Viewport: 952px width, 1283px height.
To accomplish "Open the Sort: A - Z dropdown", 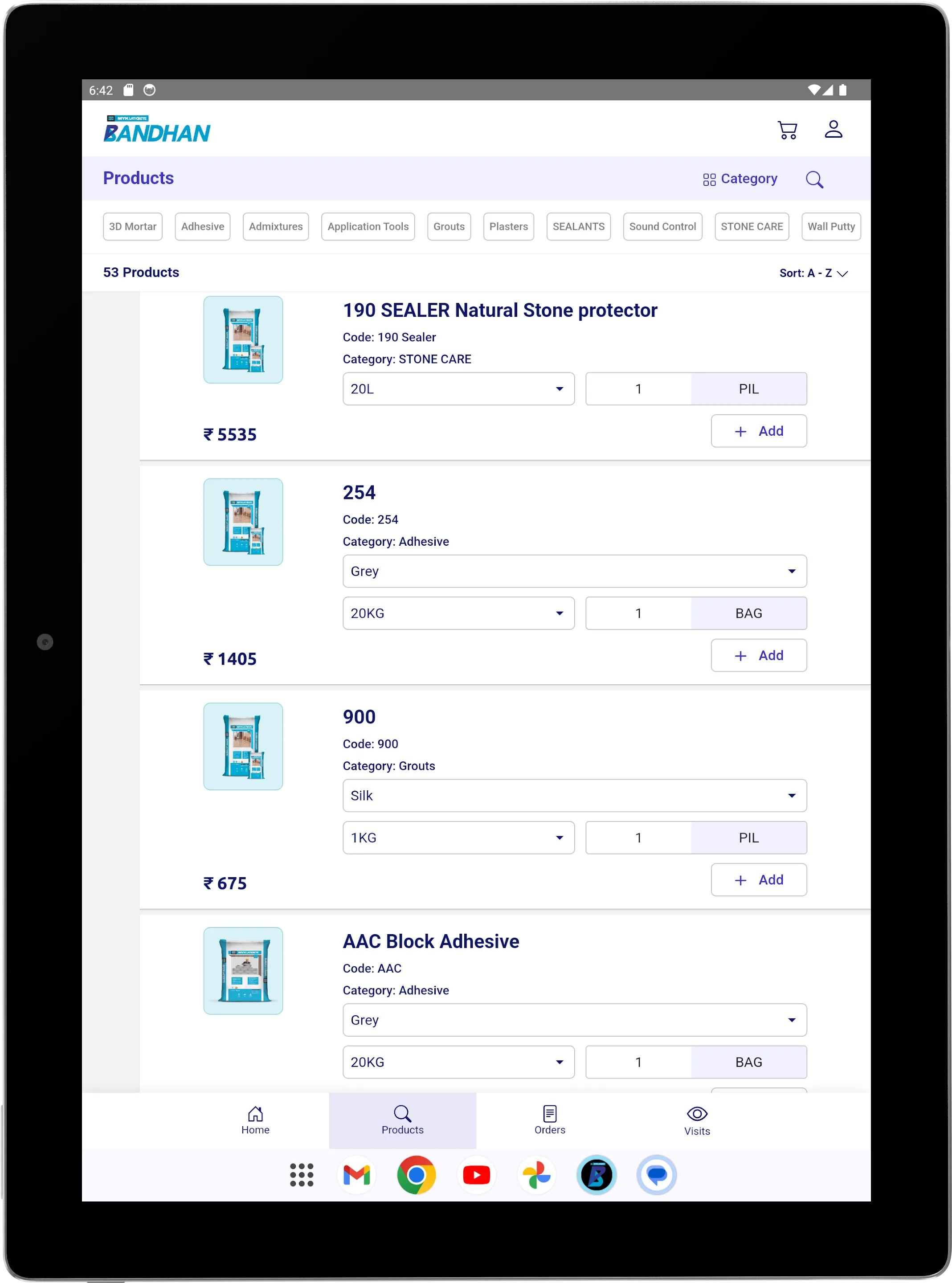I will click(813, 273).
